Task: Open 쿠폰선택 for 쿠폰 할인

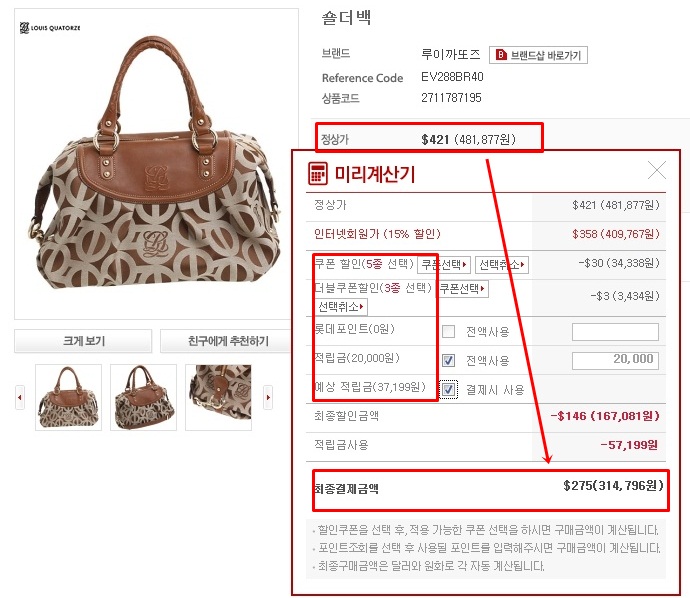Action: tap(444, 264)
